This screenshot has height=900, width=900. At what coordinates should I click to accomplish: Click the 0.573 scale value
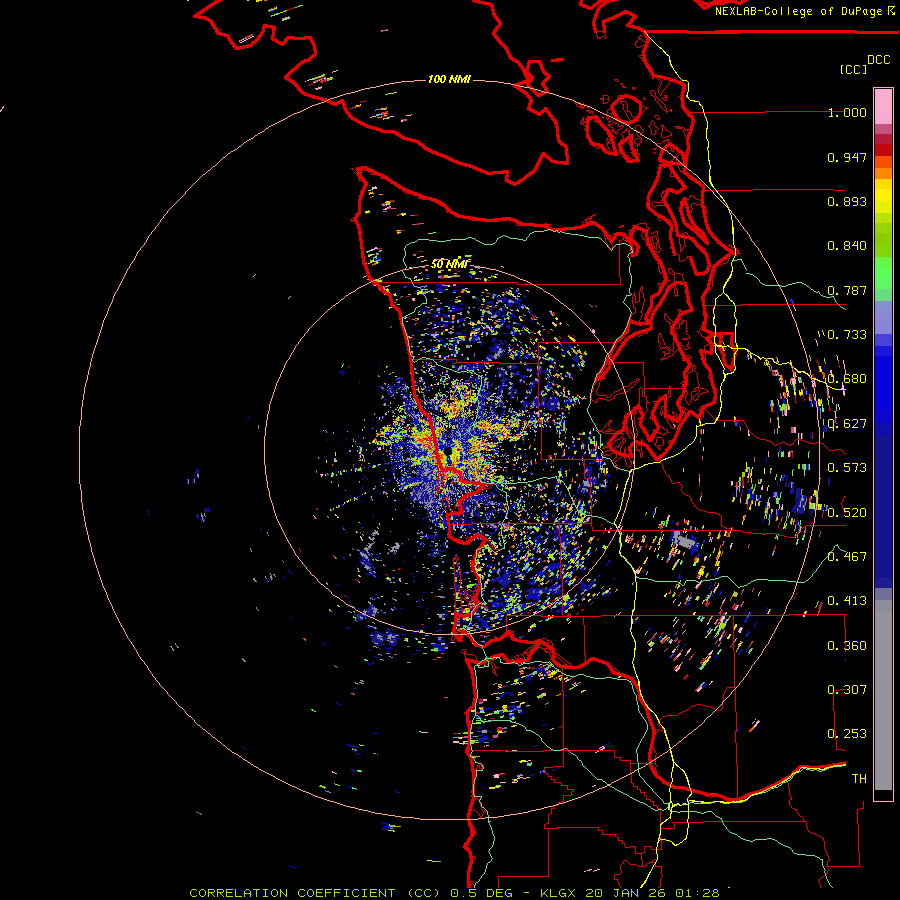pyautogui.click(x=847, y=468)
